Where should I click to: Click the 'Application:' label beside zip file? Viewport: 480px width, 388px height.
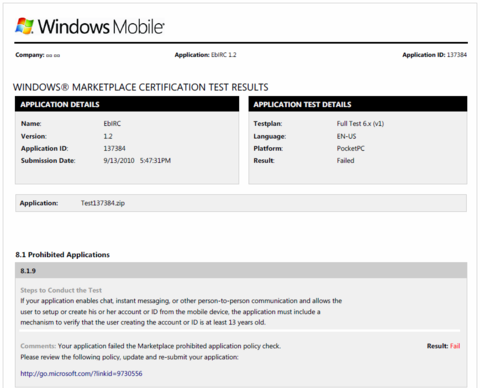pos(39,203)
